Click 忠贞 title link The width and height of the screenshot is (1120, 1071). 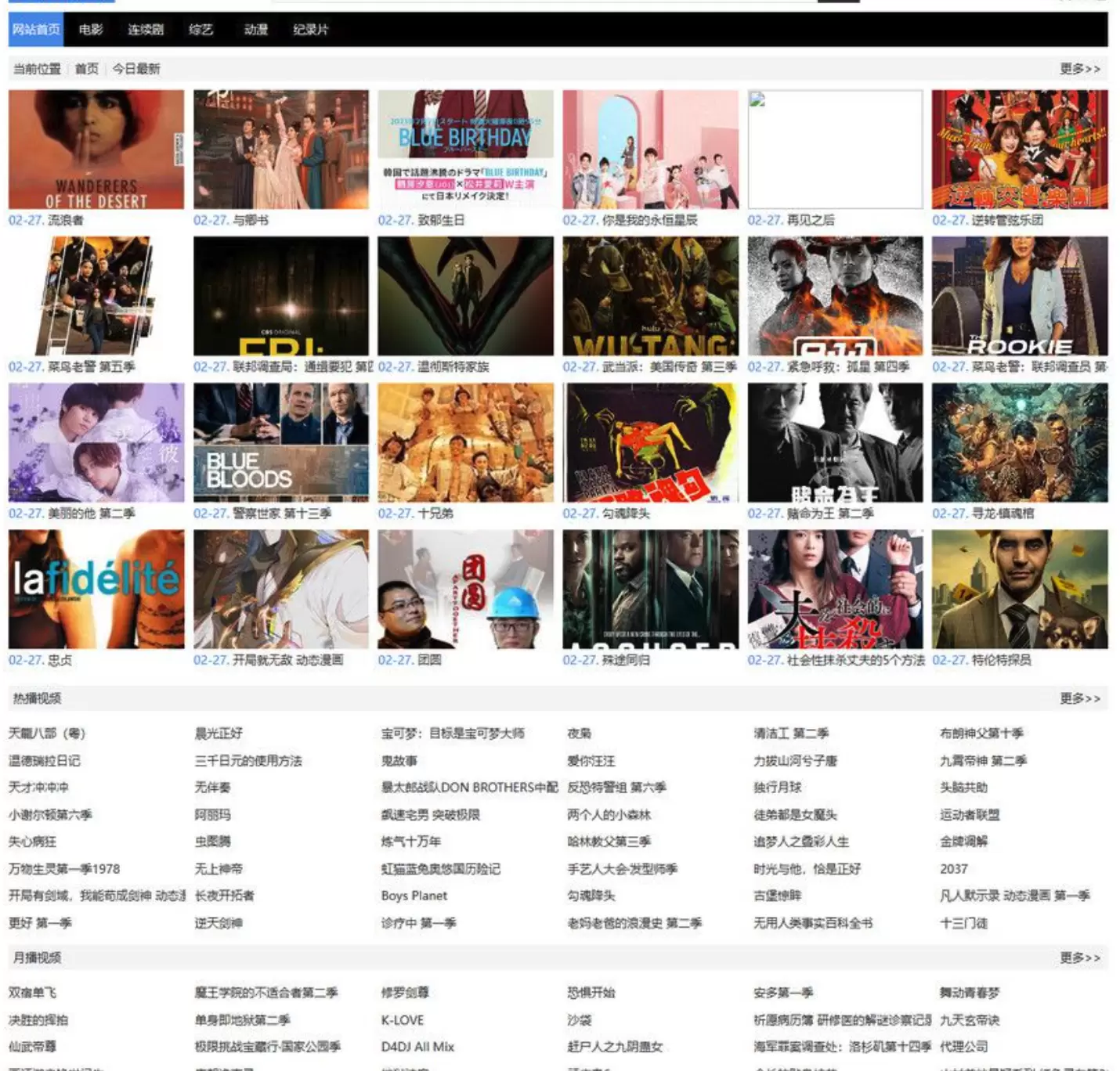60,660
